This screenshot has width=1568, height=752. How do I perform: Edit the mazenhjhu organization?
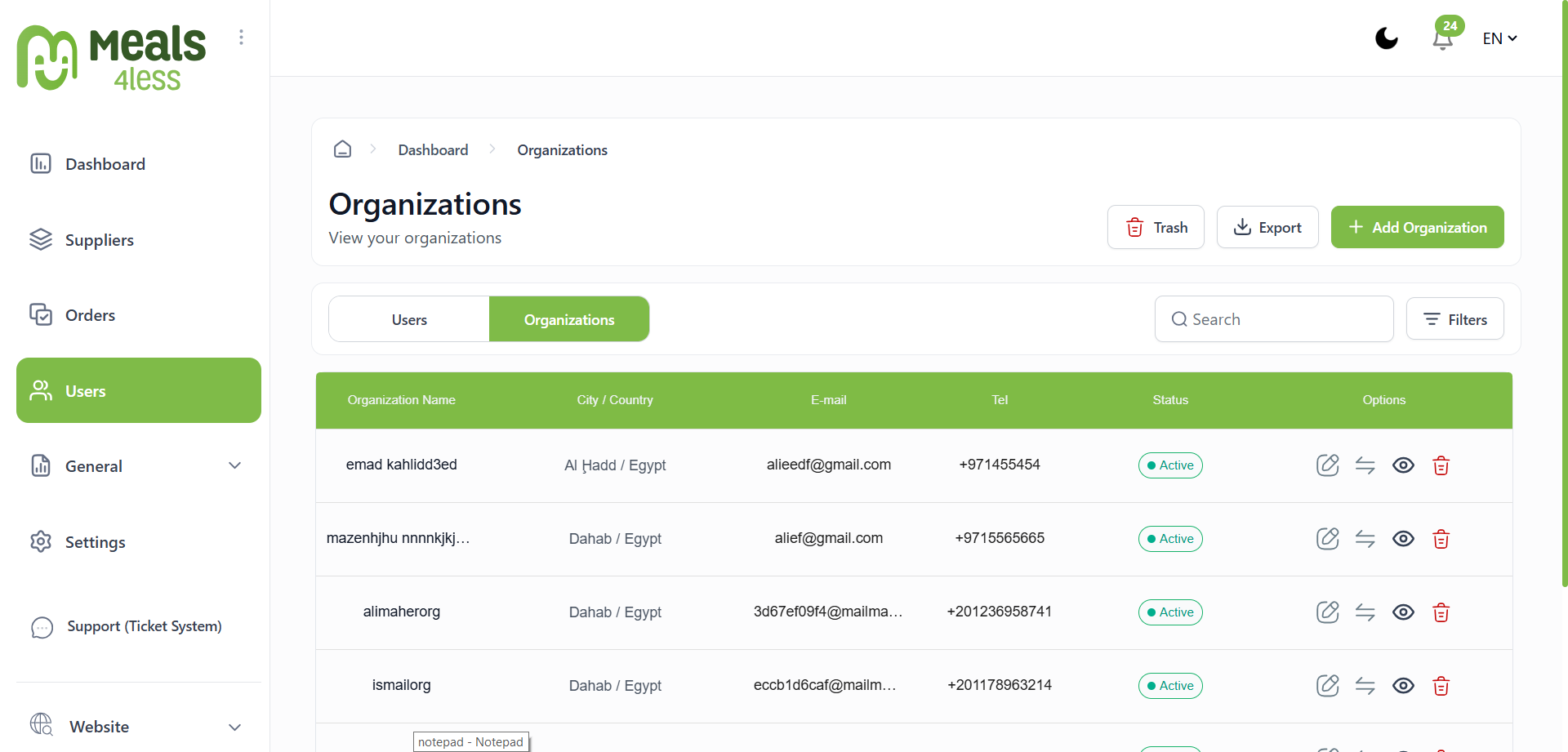pos(1328,539)
